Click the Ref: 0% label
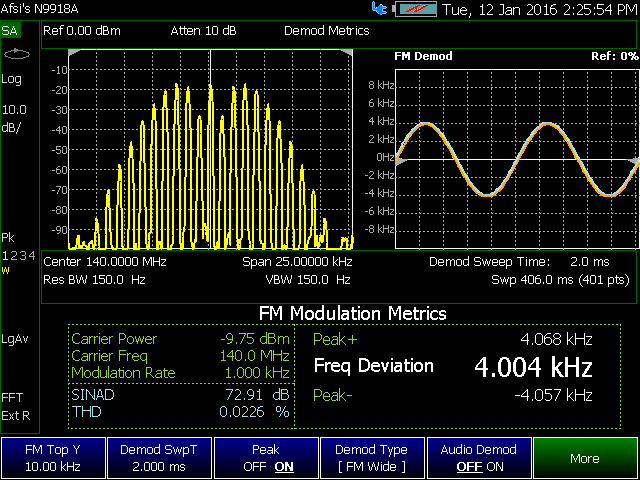The width and height of the screenshot is (640, 480). pos(614,56)
